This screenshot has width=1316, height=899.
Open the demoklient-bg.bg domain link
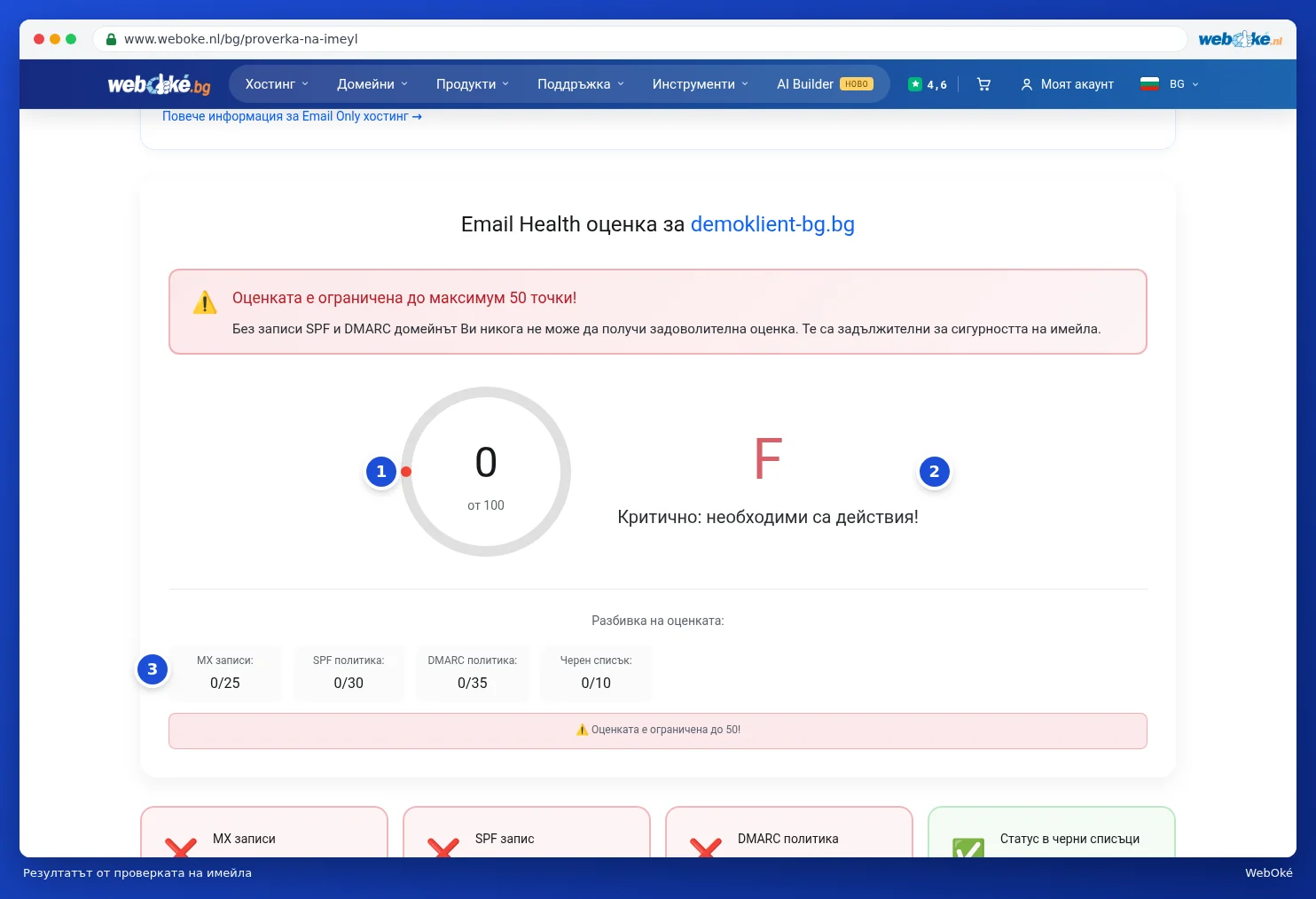pyautogui.click(x=772, y=224)
